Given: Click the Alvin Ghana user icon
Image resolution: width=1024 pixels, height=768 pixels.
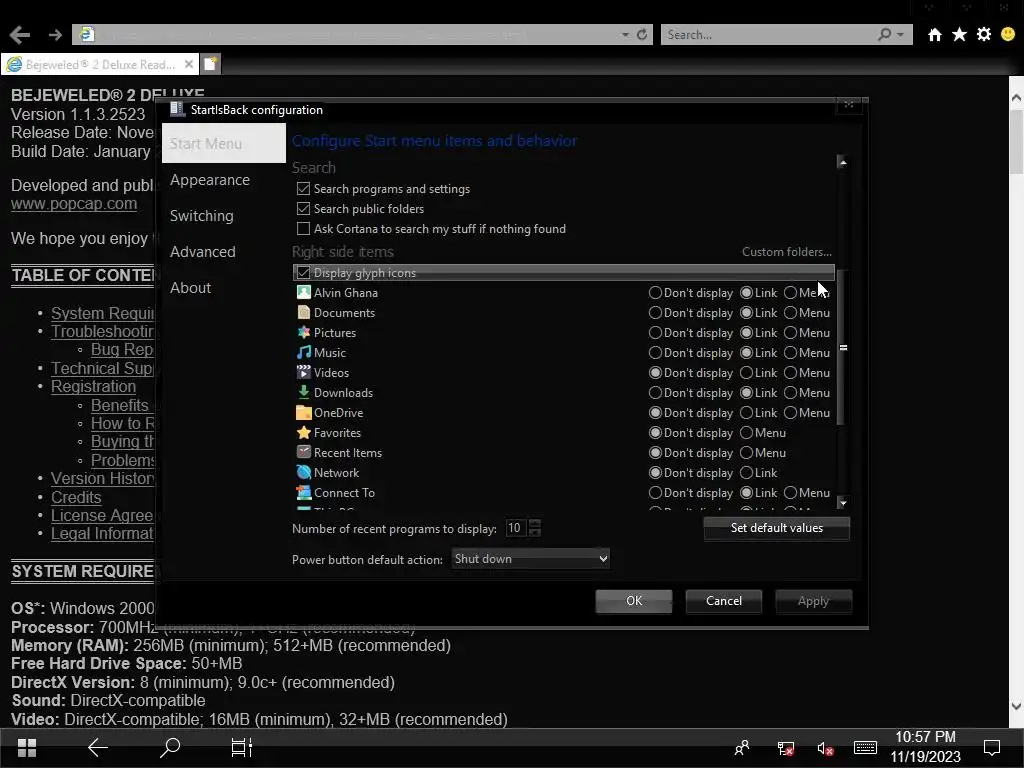Looking at the screenshot, I should click(x=304, y=293).
